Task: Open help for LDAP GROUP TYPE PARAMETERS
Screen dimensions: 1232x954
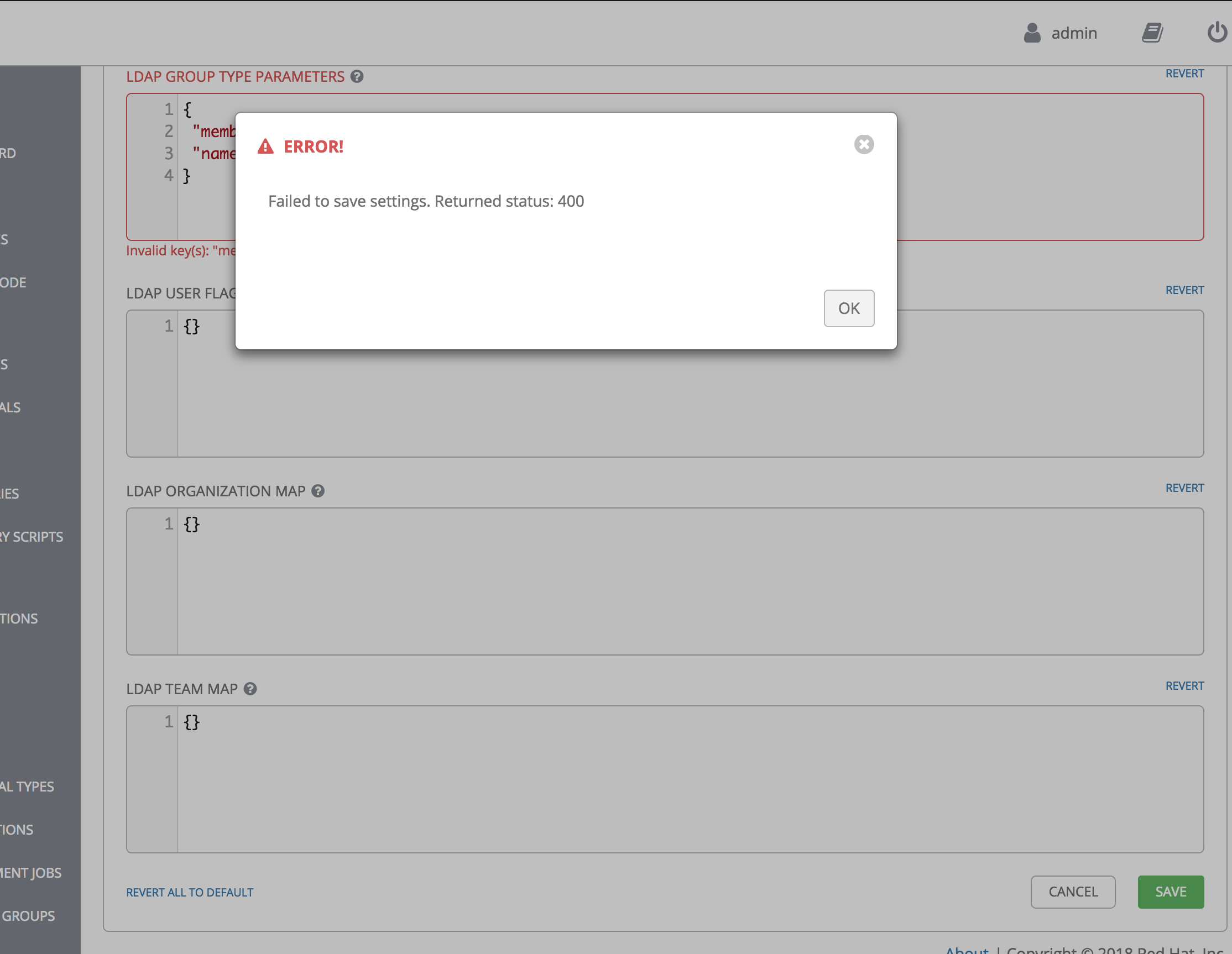Action: click(357, 77)
